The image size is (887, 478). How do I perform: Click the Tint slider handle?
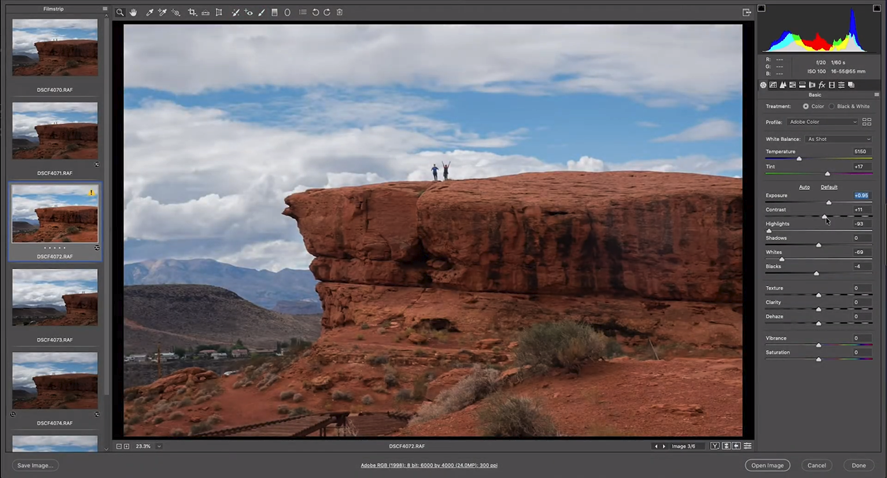828,174
